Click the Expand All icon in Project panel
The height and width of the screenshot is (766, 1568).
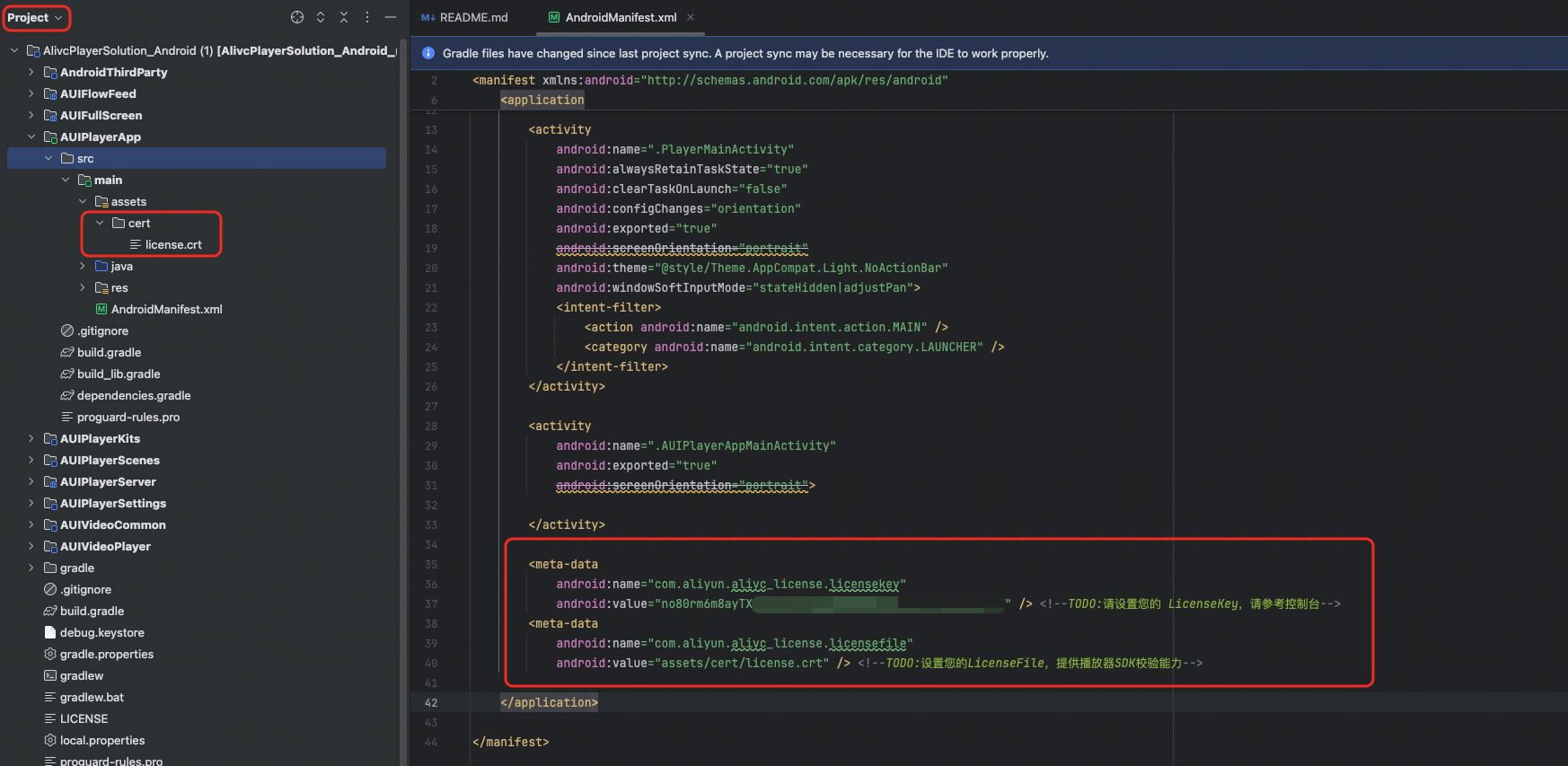point(321,17)
